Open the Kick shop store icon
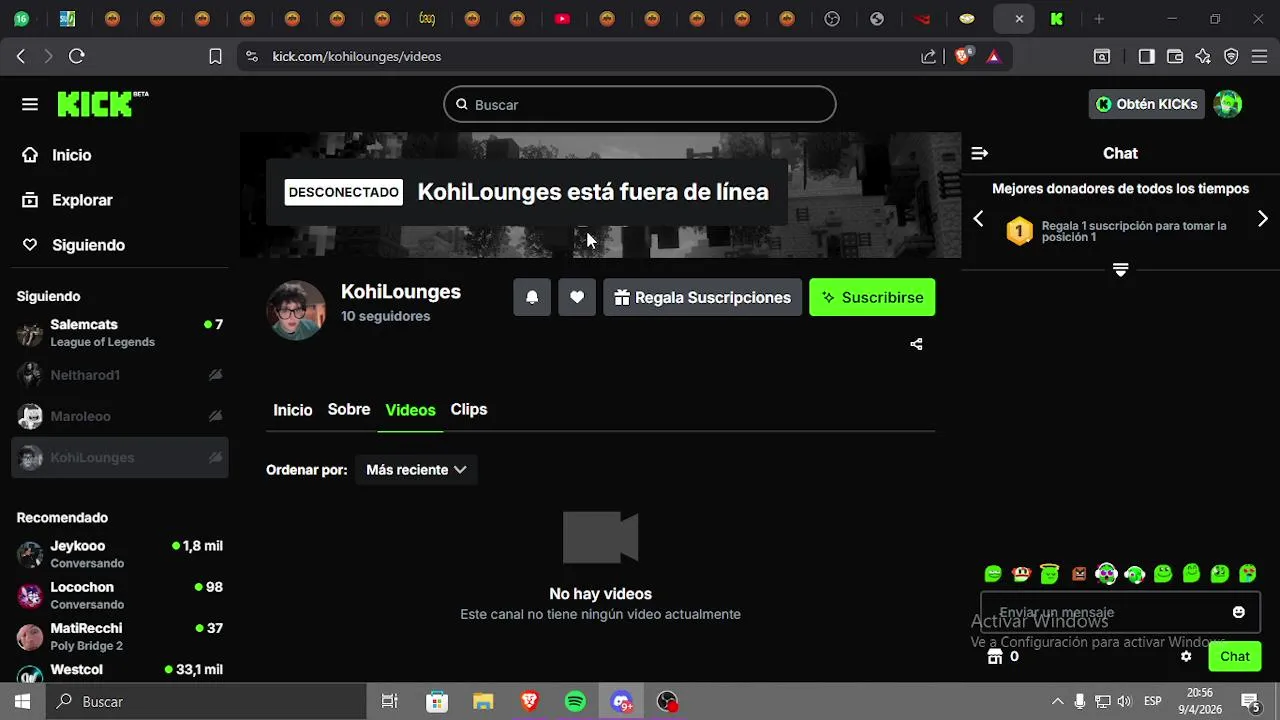Screen dimensions: 1280x720 click(x=995, y=656)
